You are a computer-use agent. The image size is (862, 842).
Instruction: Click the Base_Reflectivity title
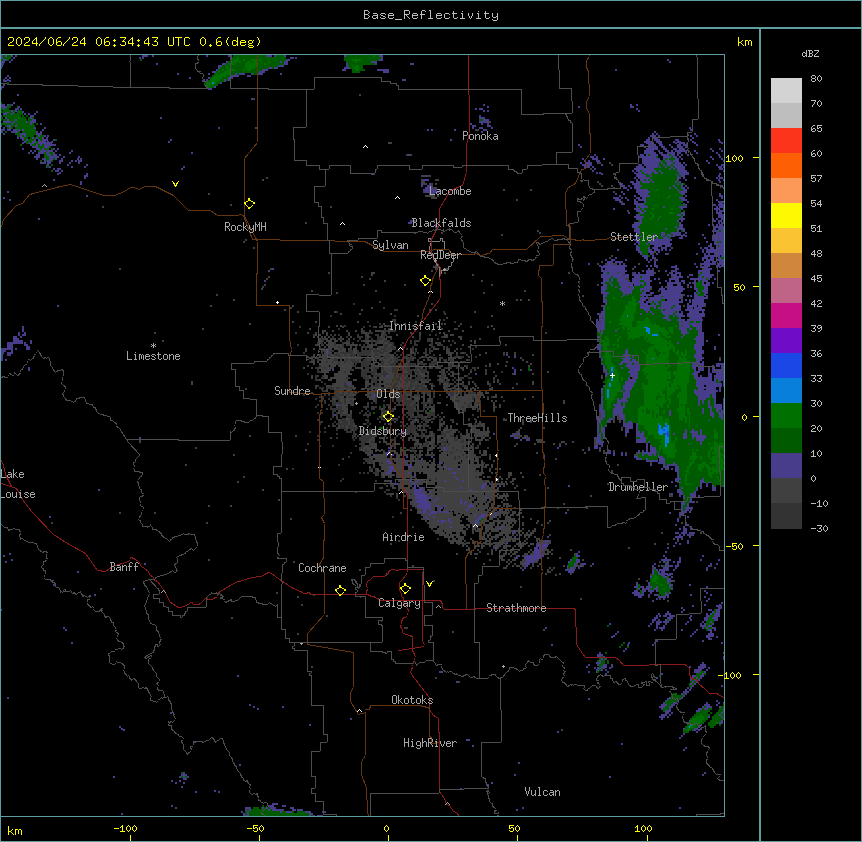[431, 15]
